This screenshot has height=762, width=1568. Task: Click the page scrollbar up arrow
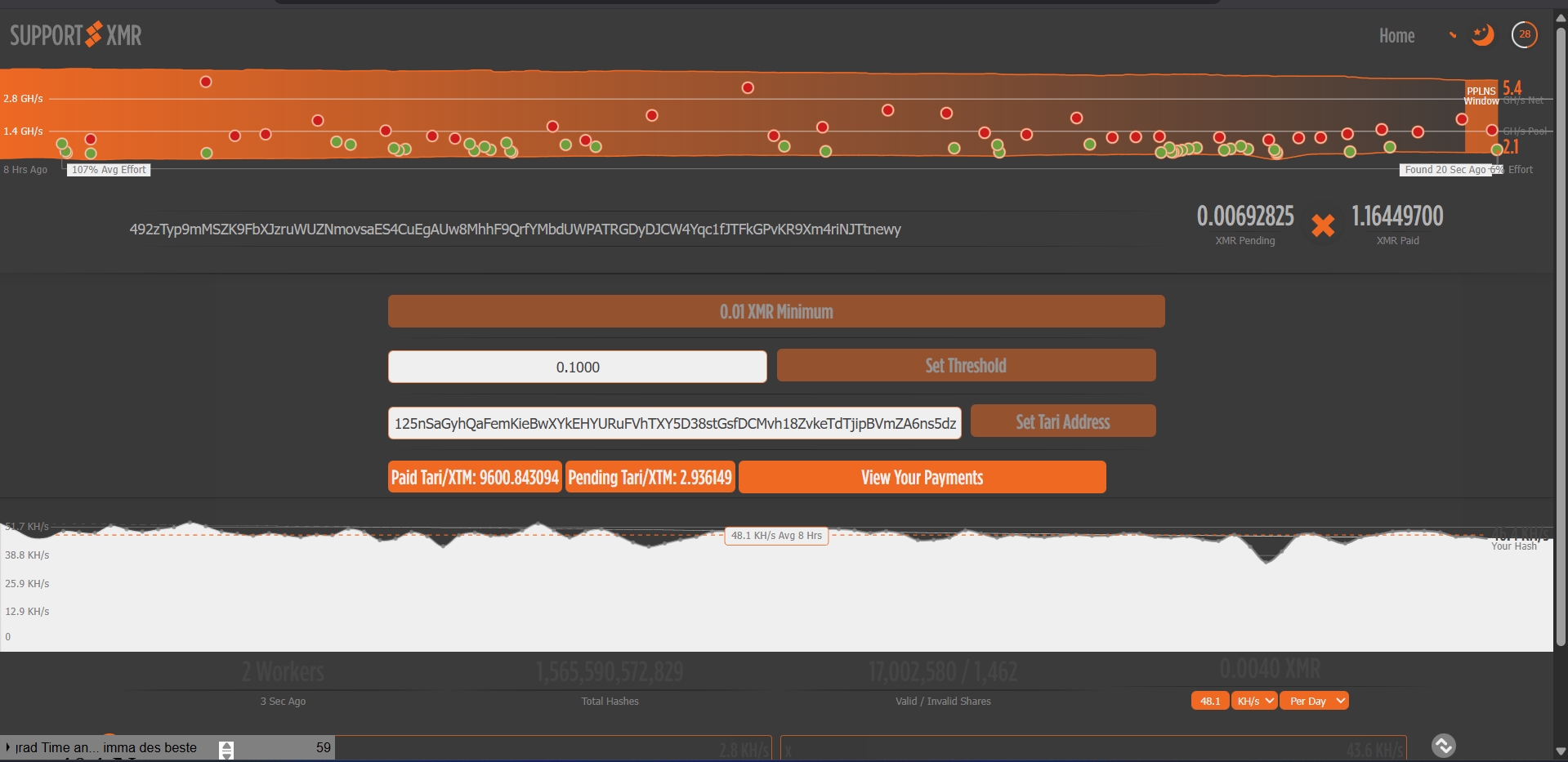[1561, 18]
